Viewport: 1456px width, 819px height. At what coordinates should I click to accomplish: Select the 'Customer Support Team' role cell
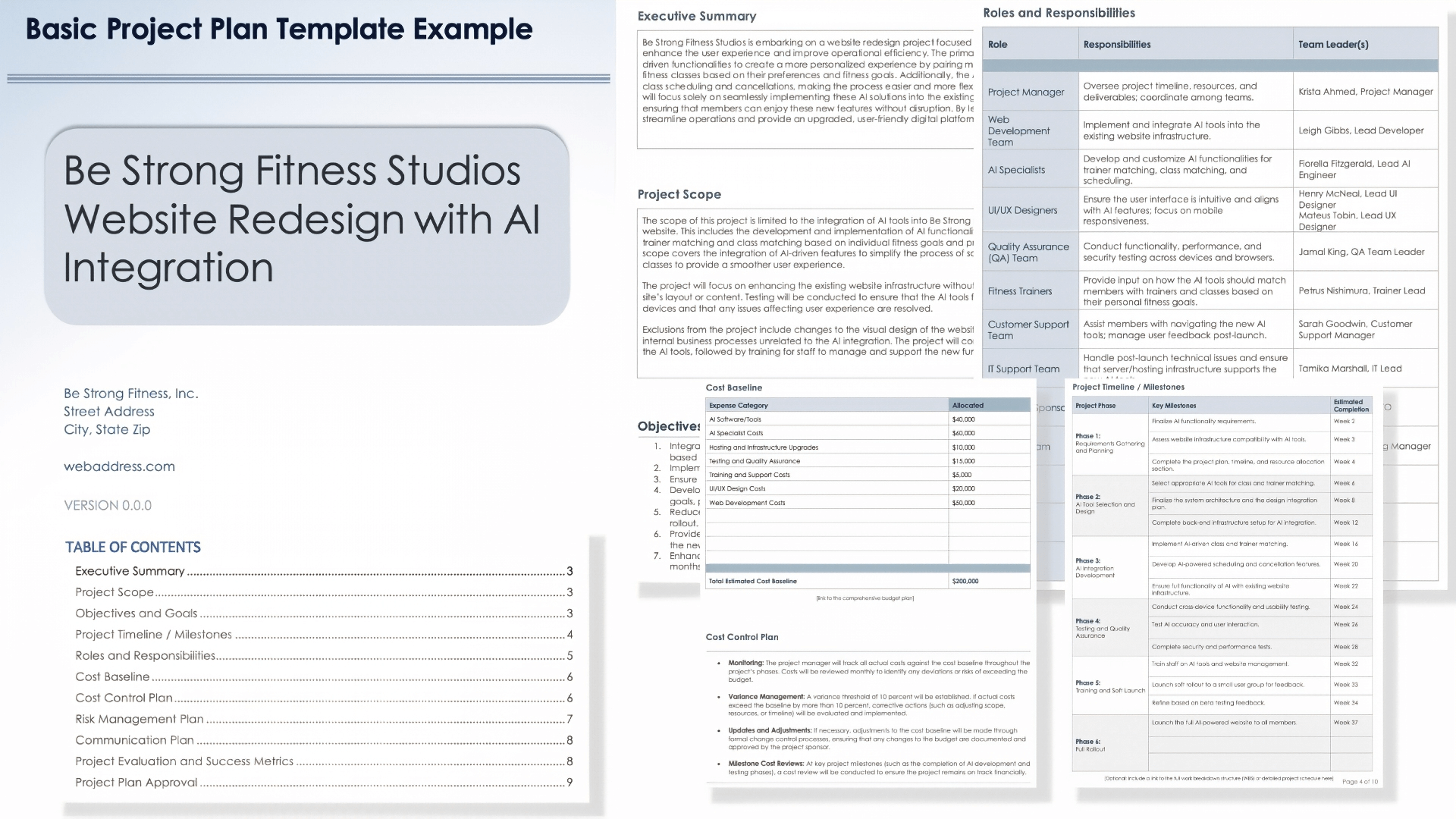tap(1030, 330)
